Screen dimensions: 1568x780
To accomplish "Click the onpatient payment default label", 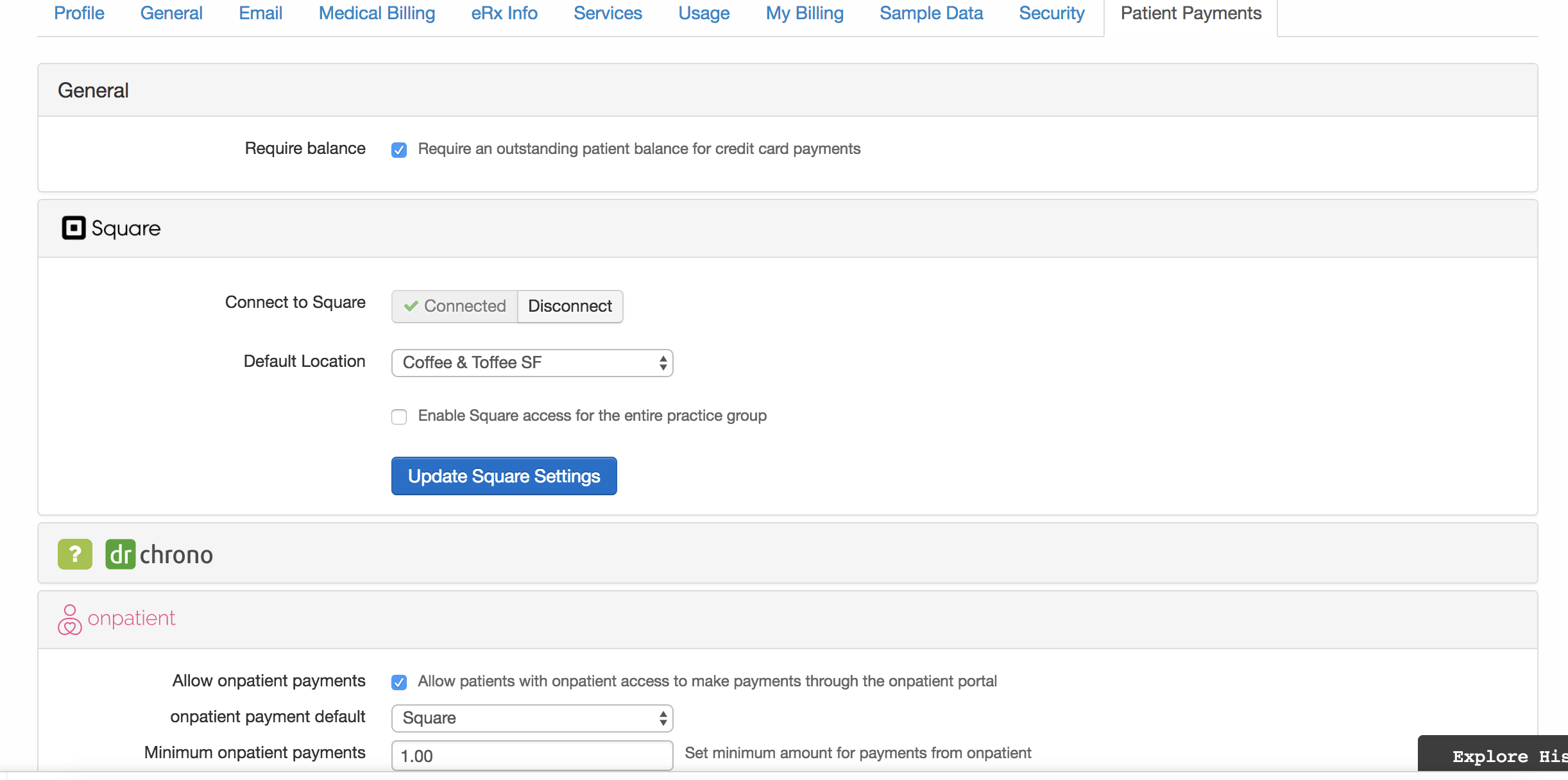I will coord(268,716).
